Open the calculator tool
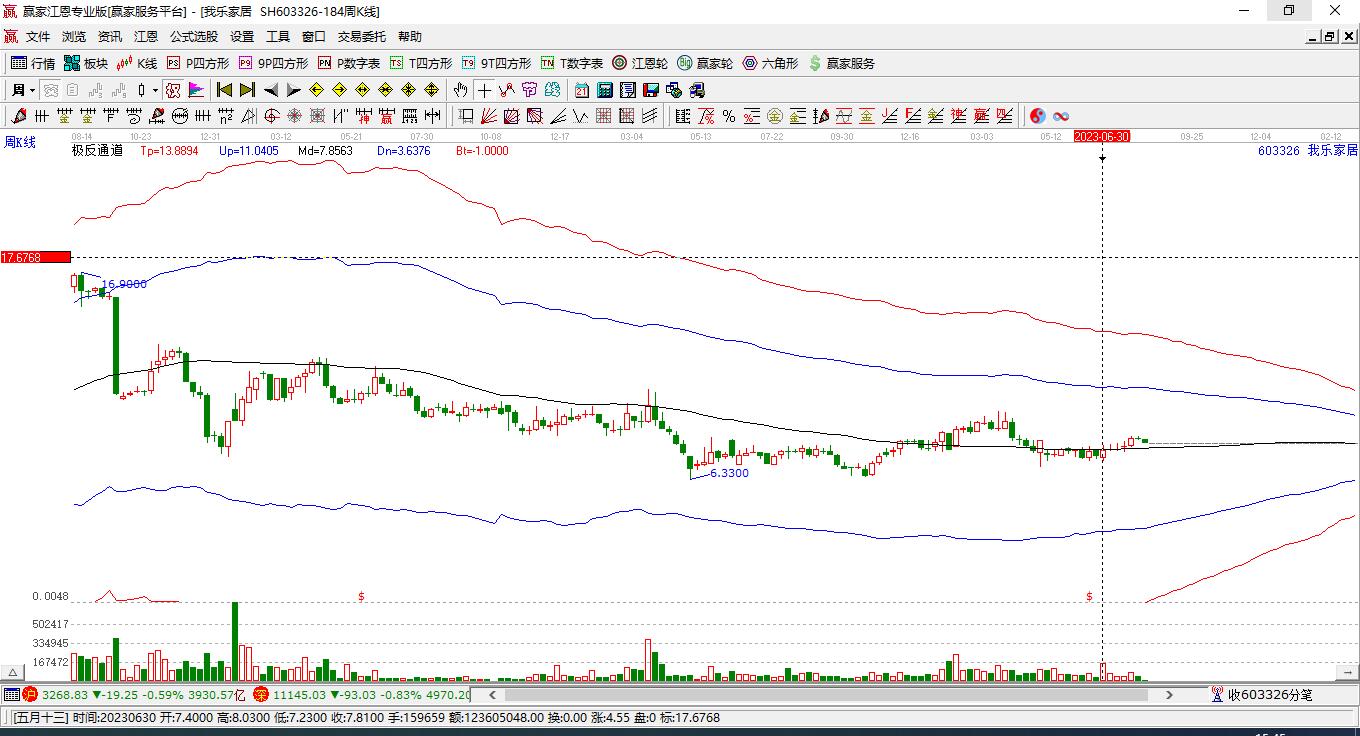Viewport: 1360px width, 736px height. pyautogui.click(x=604, y=90)
